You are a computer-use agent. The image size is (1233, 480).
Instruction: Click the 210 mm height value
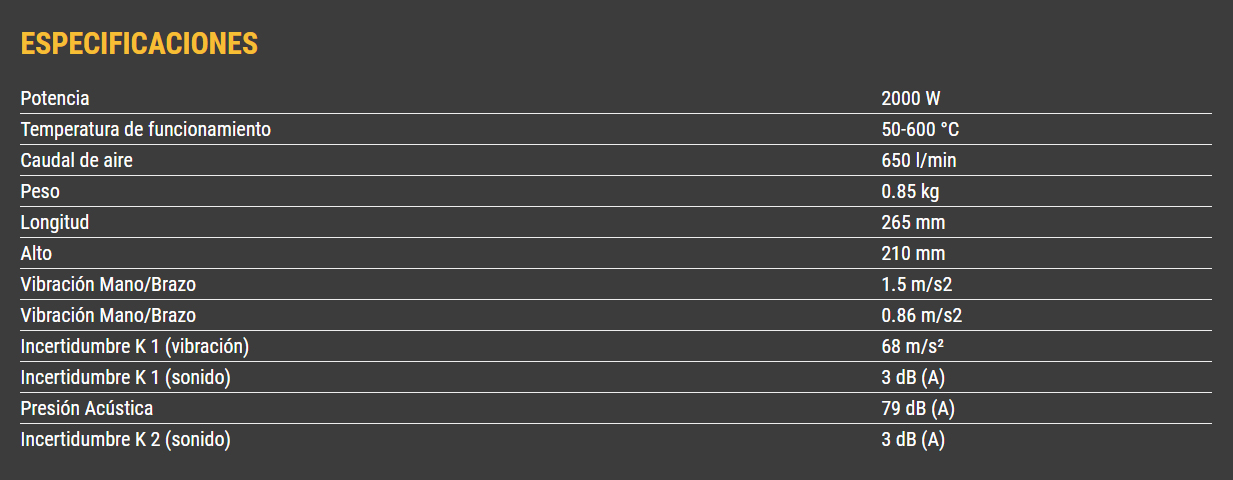[x=913, y=254]
